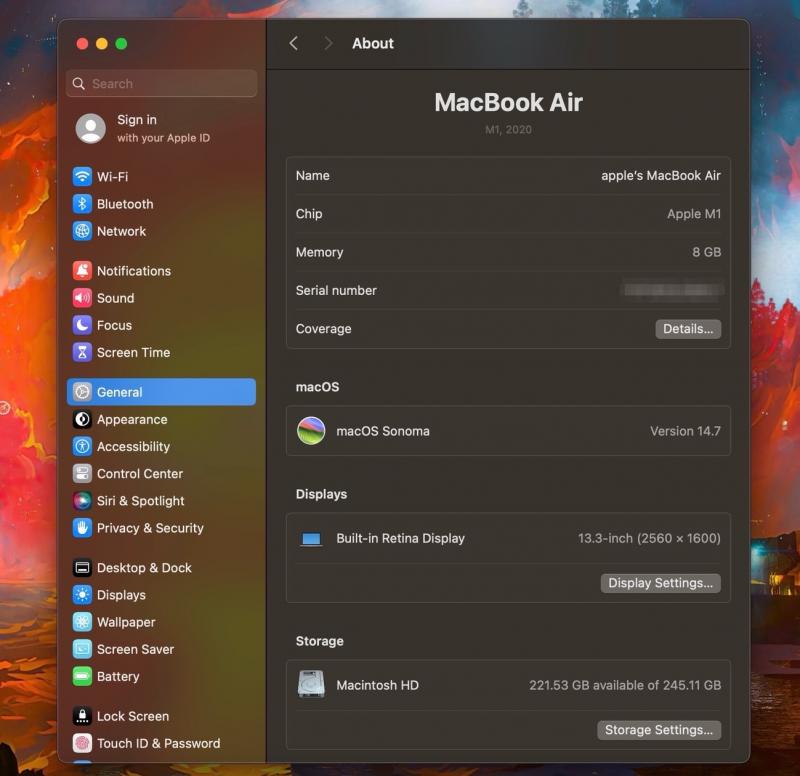Click 221.53 GB available of 245.11 GB
This screenshot has width=800, height=776.
pyautogui.click(x=625, y=685)
